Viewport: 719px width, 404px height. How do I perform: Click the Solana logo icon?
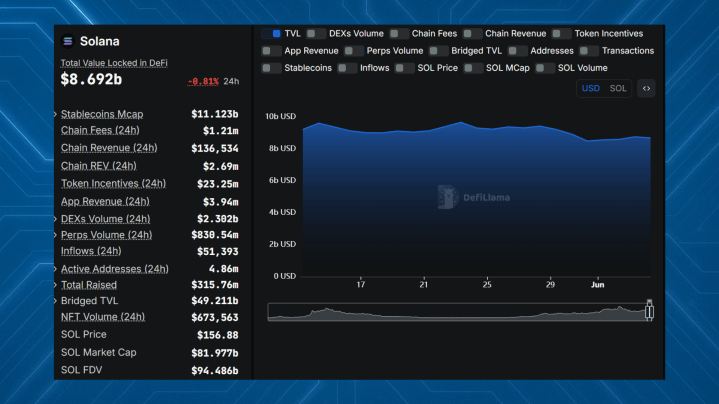click(x=68, y=41)
